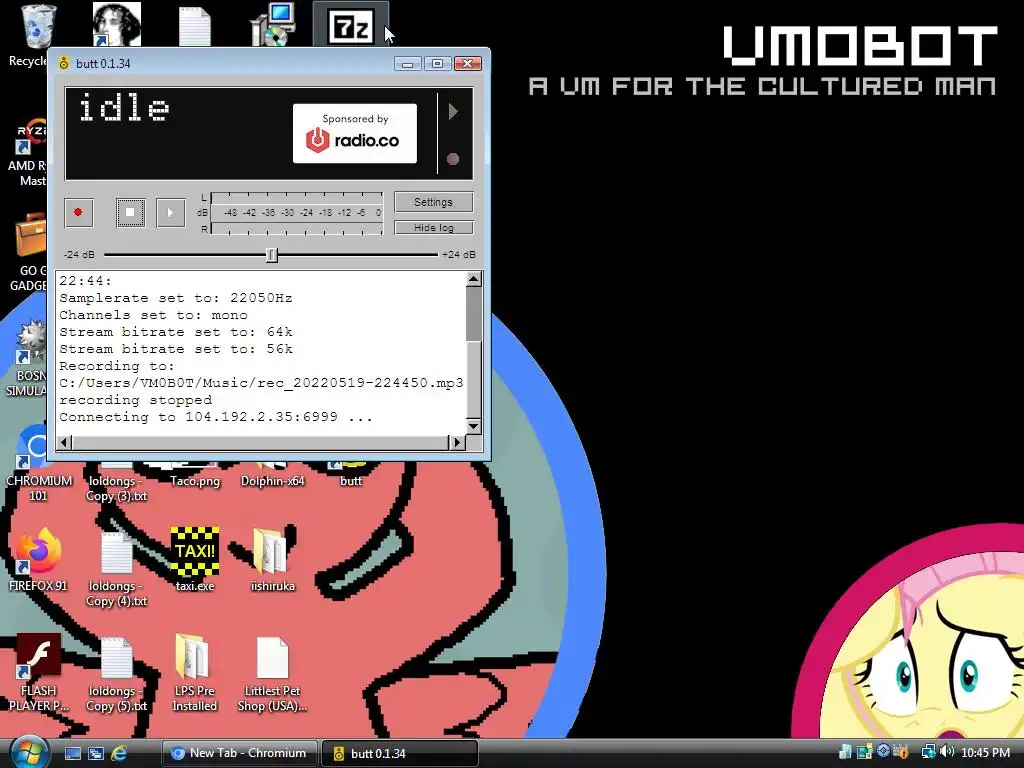The width and height of the screenshot is (1024, 768).
Task: Select the blank text file icon at top
Action: pyautogui.click(x=195, y=26)
